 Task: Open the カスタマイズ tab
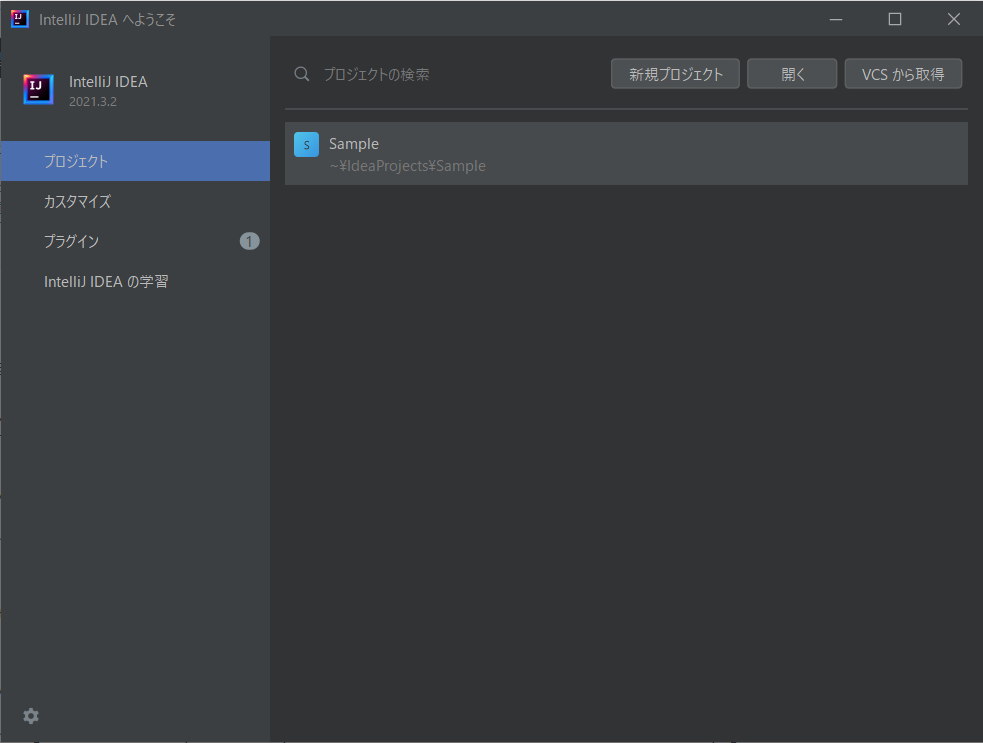click(x=135, y=201)
